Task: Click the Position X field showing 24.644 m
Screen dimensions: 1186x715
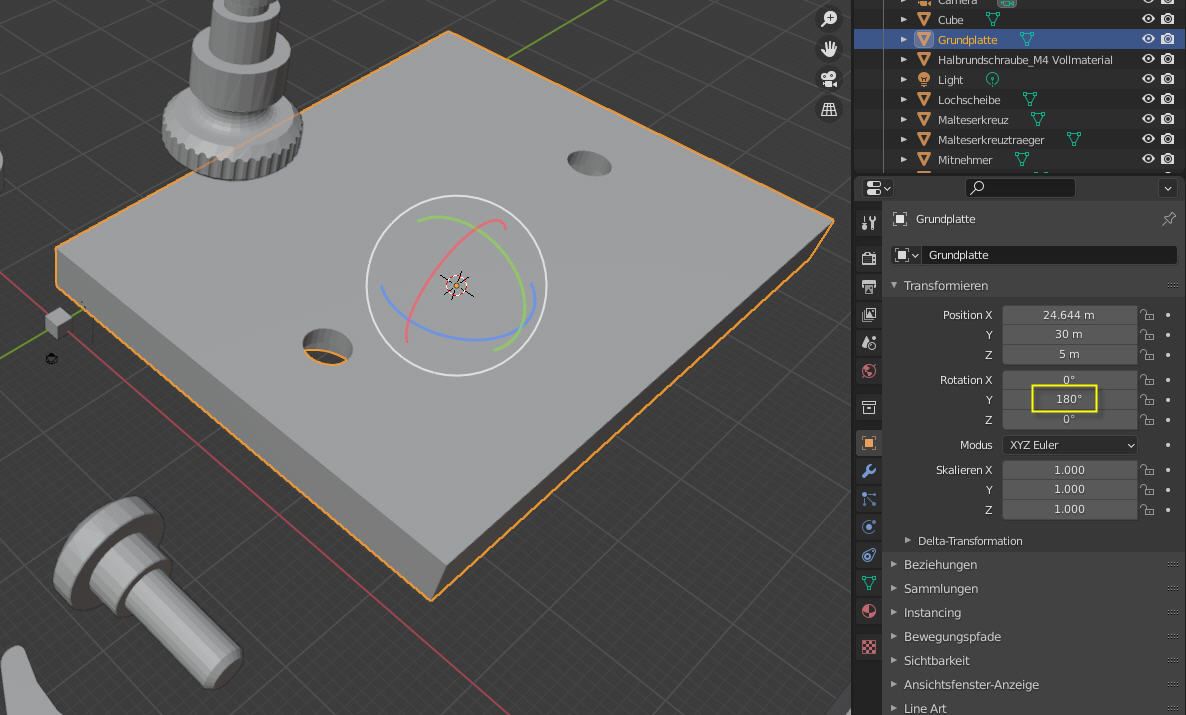Action: click(x=1070, y=315)
